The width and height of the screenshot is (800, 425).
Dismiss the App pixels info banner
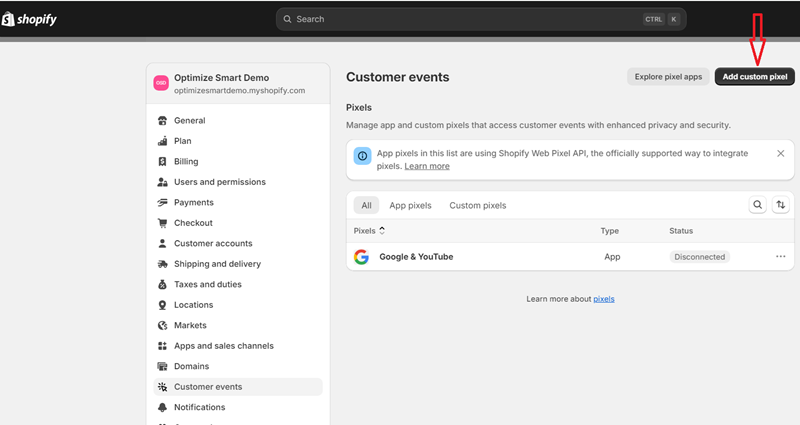[x=780, y=153]
